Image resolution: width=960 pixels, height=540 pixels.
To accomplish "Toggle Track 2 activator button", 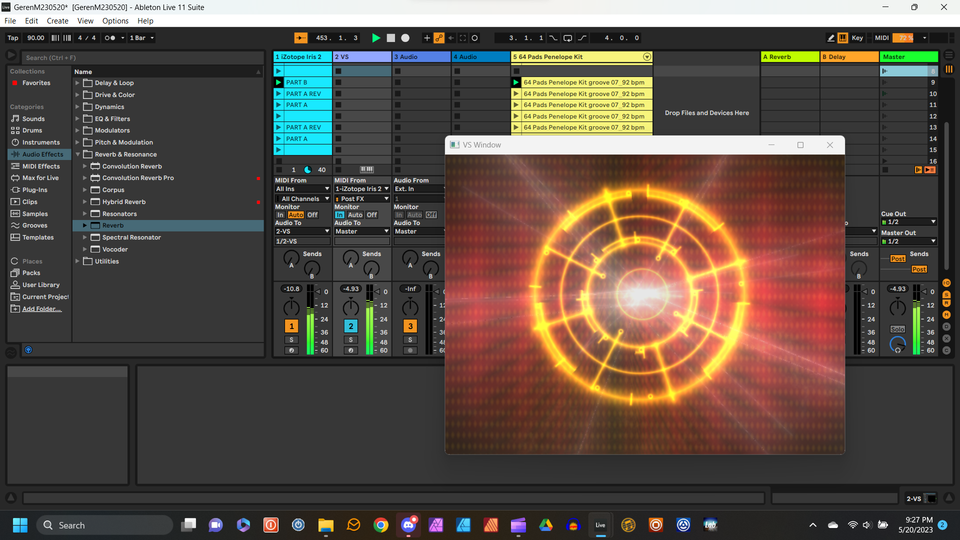I will [x=351, y=326].
